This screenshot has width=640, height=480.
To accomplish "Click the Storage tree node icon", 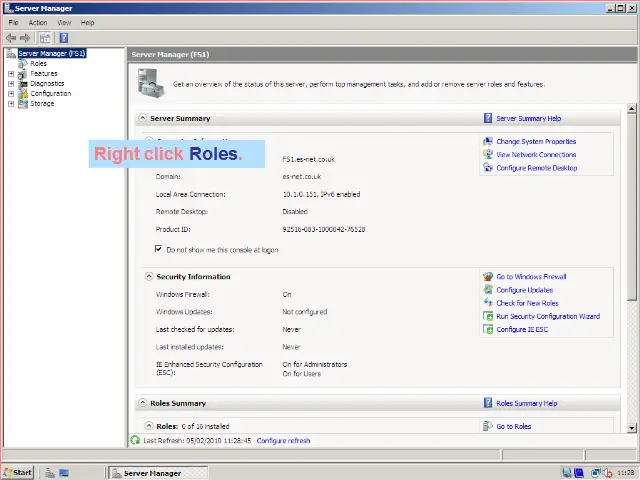I will click(23, 104).
